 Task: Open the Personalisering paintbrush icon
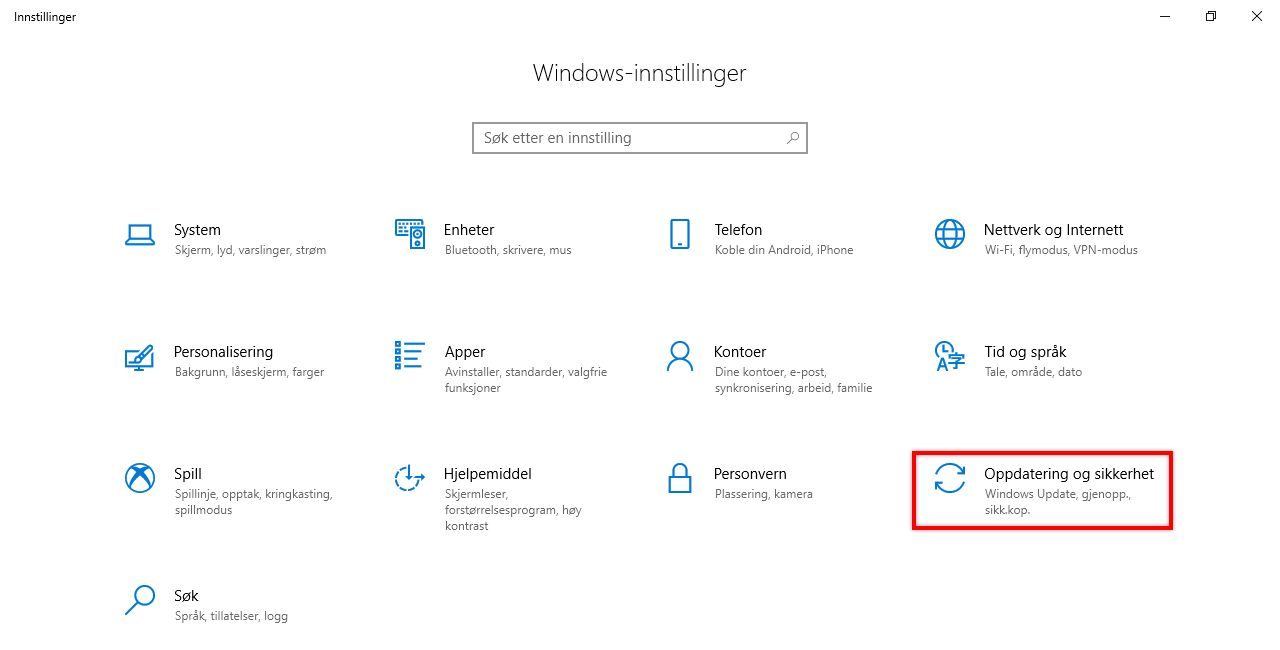click(139, 356)
